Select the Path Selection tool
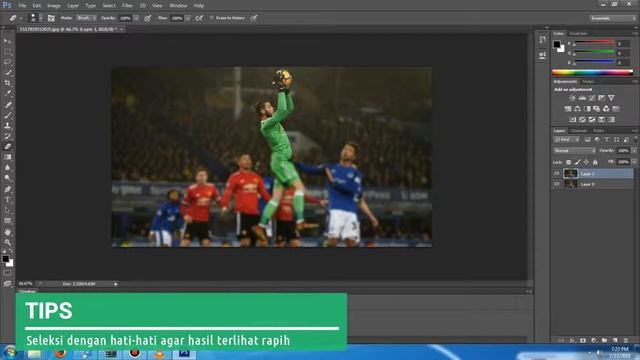This screenshot has height=360, width=640. tap(7, 211)
